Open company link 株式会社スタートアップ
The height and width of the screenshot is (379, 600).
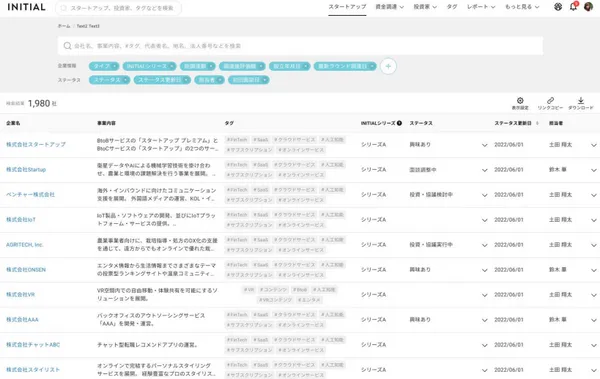(36, 144)
